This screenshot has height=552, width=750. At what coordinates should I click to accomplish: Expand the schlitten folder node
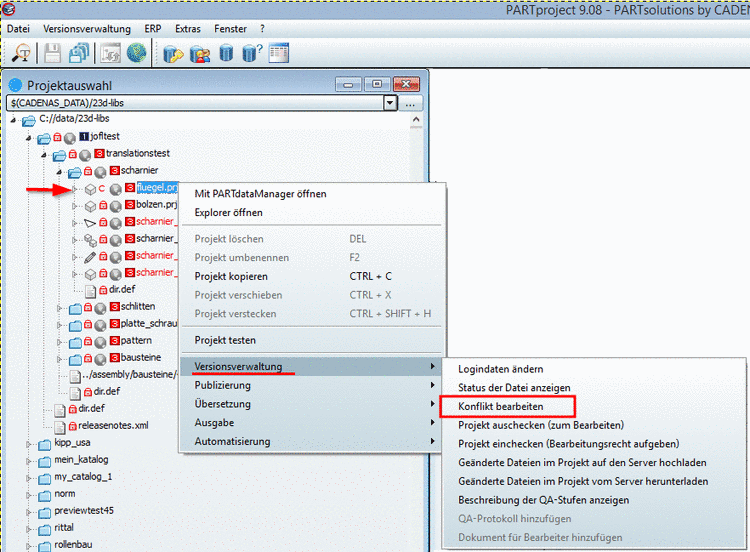59,308
